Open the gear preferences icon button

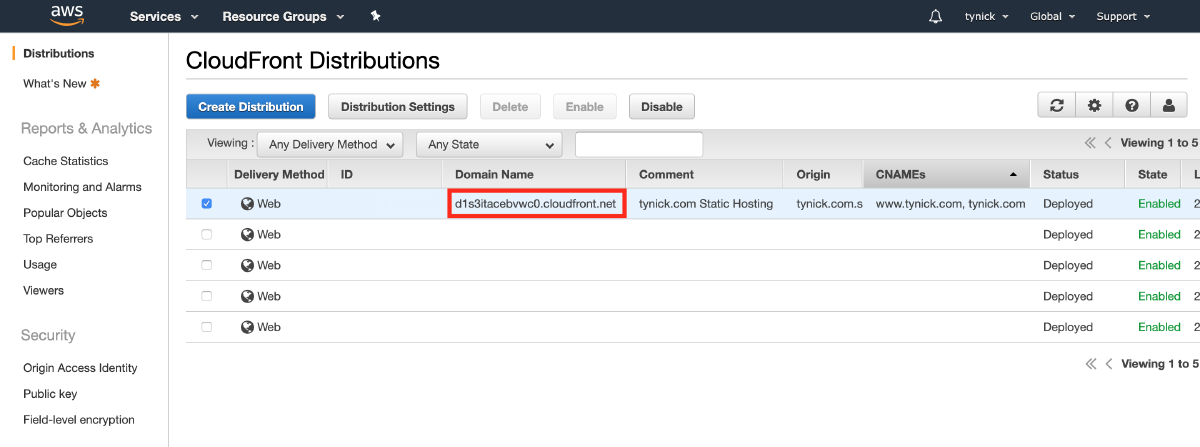1094,106
